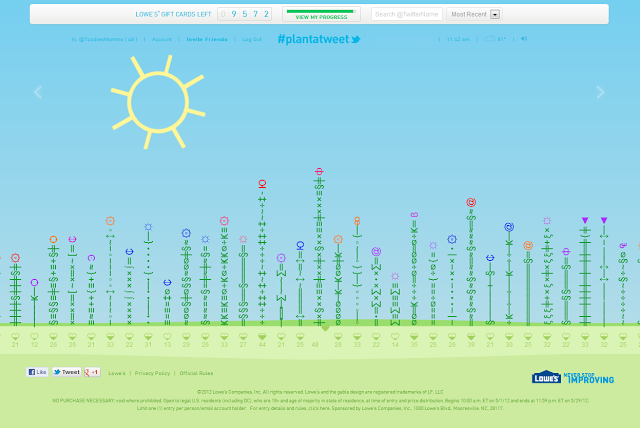Screen dimensions: 640x428
Task: Click the hi @ToodiesMomma profile link
Action: tap(104, 39)
